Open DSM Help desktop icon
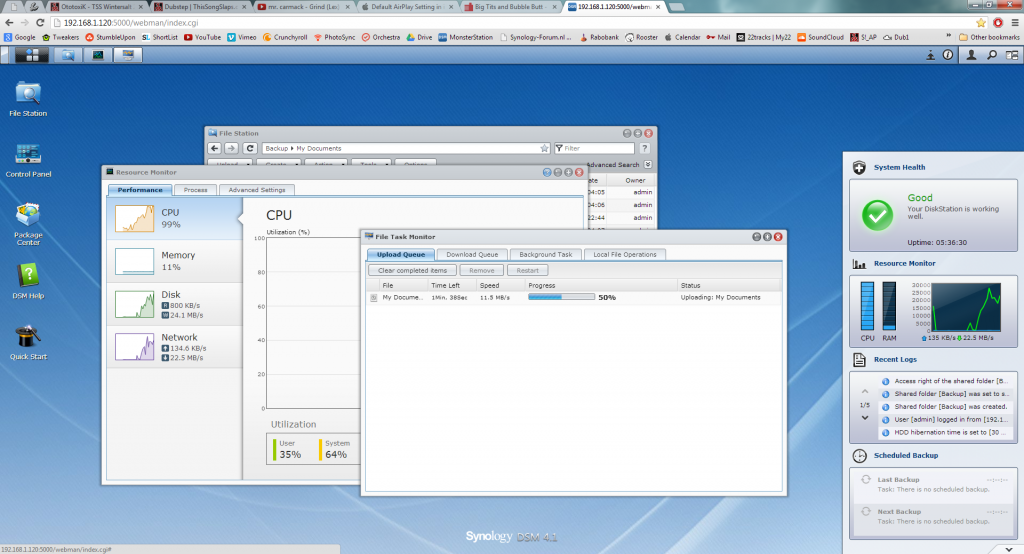This screenshot has height=554, width=1024. tap(28, 279)
